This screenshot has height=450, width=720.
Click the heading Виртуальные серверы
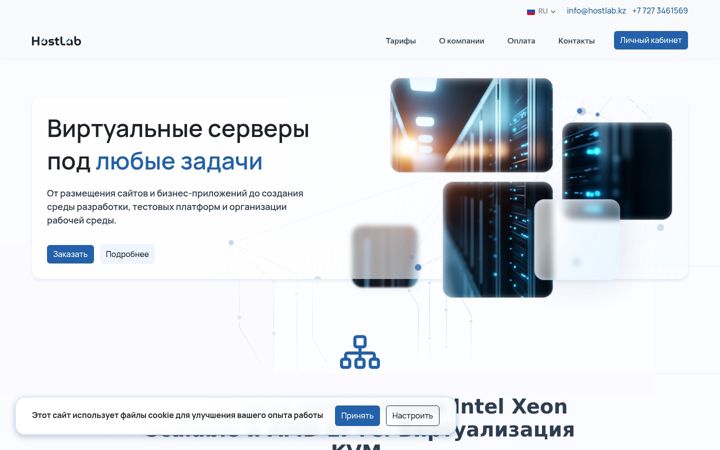178,129
